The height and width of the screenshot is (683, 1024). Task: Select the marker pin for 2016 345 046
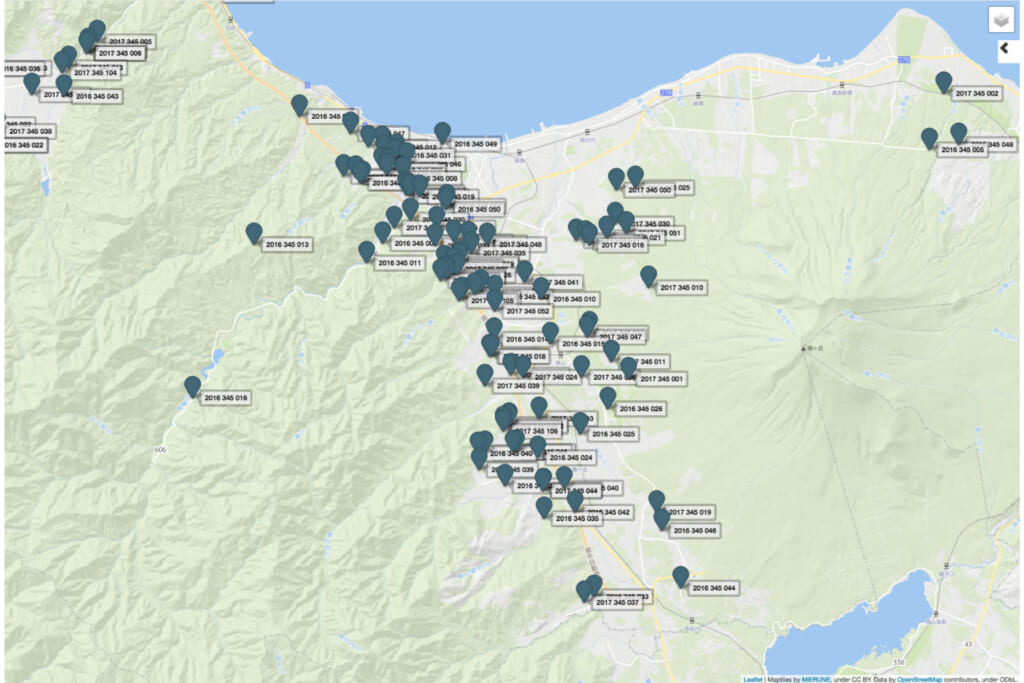coord(662,519)
